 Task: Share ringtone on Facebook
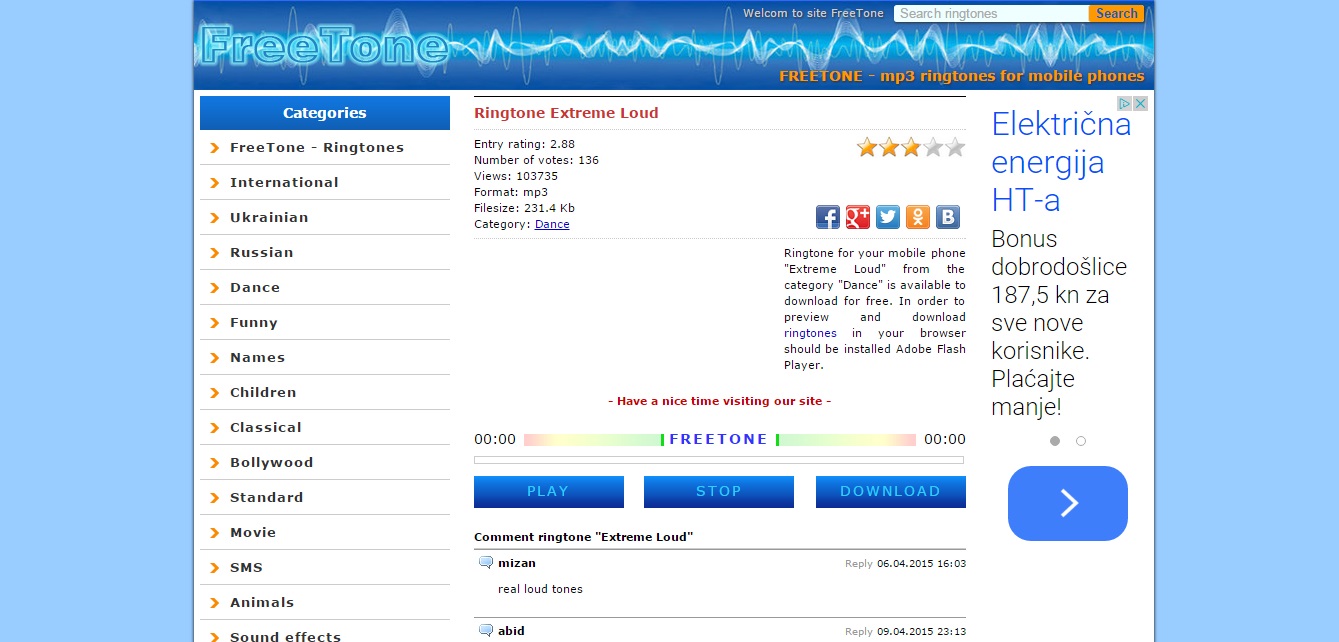(828, 217)
